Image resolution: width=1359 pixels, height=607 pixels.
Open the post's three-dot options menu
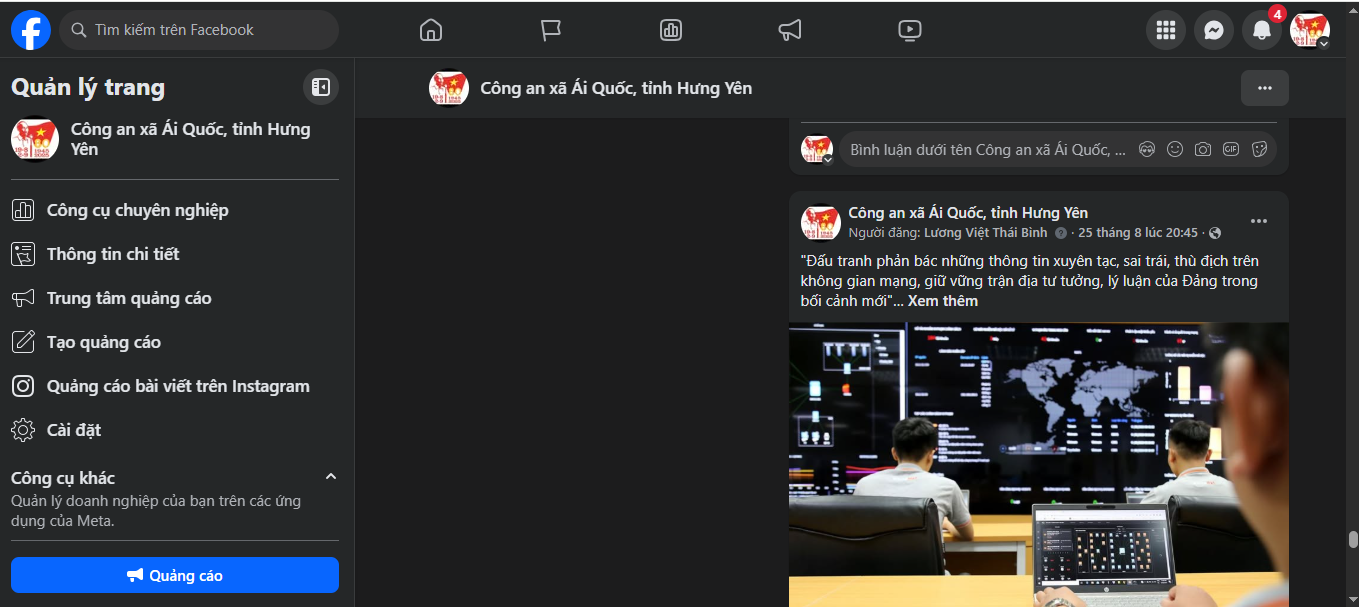coord(1259,221)
